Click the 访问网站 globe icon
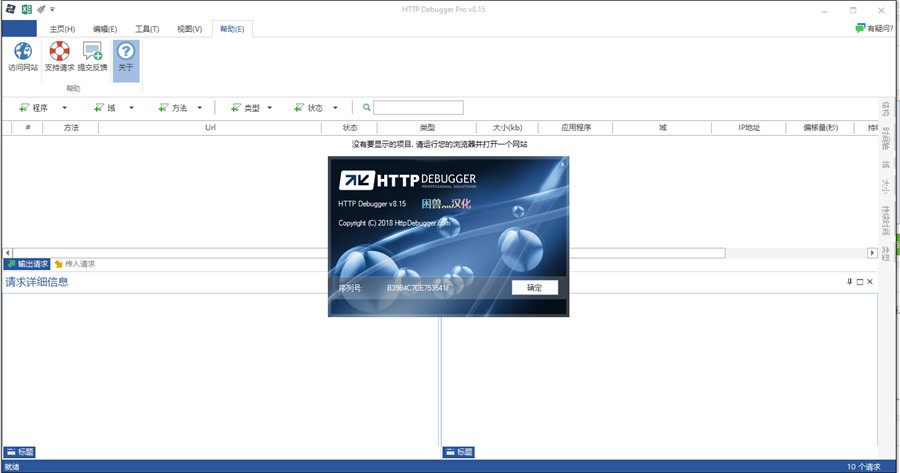This screenshot has height=473, width=900. click(22, 52)
